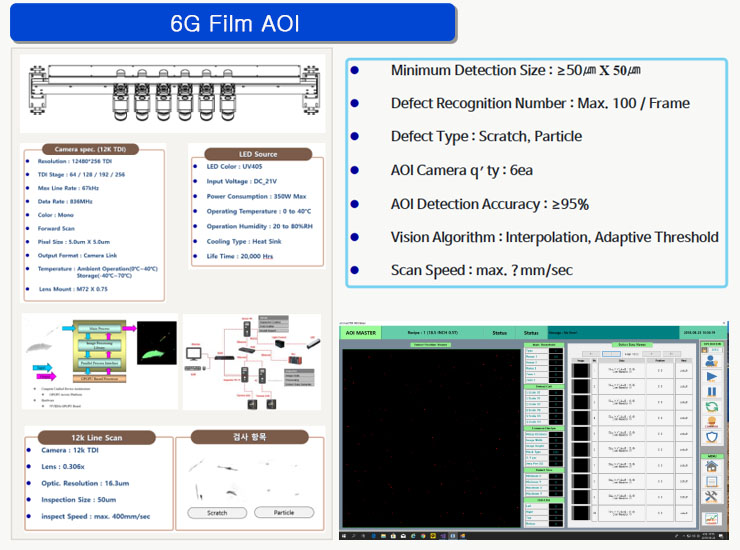
Task: Click 'Defect Recognition Number : Max. 100 / Frame'
Action: click(x=540, y=103)
